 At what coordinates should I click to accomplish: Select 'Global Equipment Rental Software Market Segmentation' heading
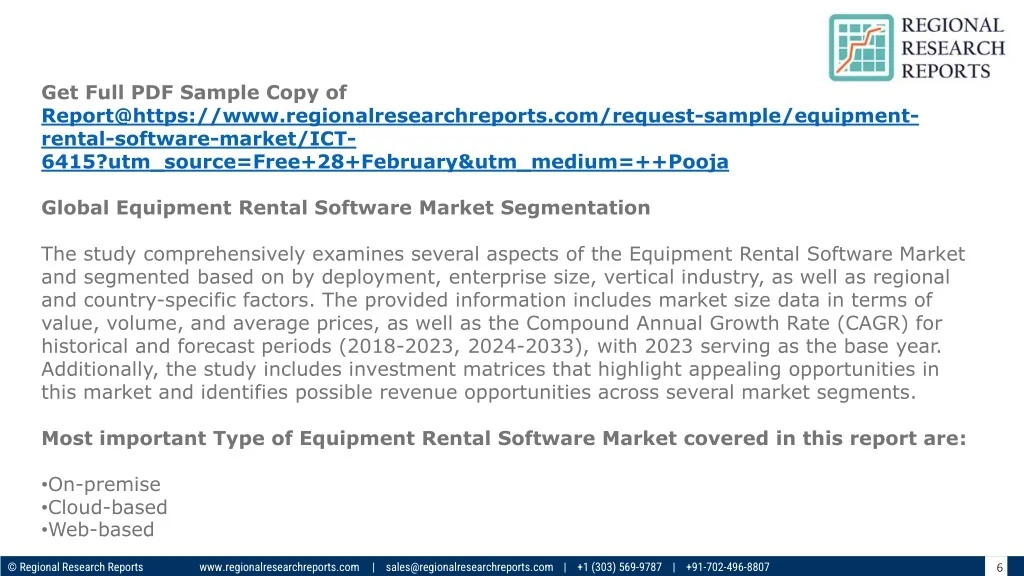point(345,208)
